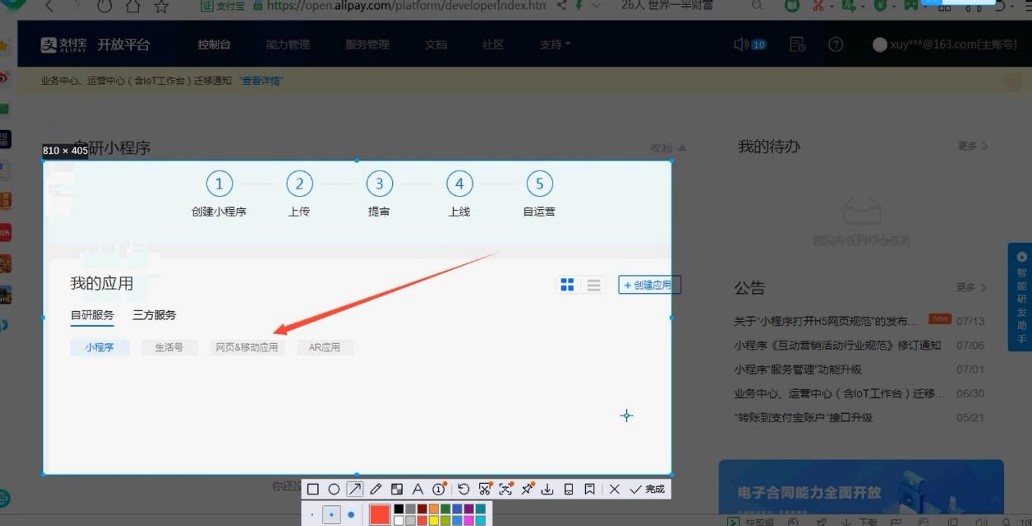
Task: Undo the last annotation
Action: point(464,489)
